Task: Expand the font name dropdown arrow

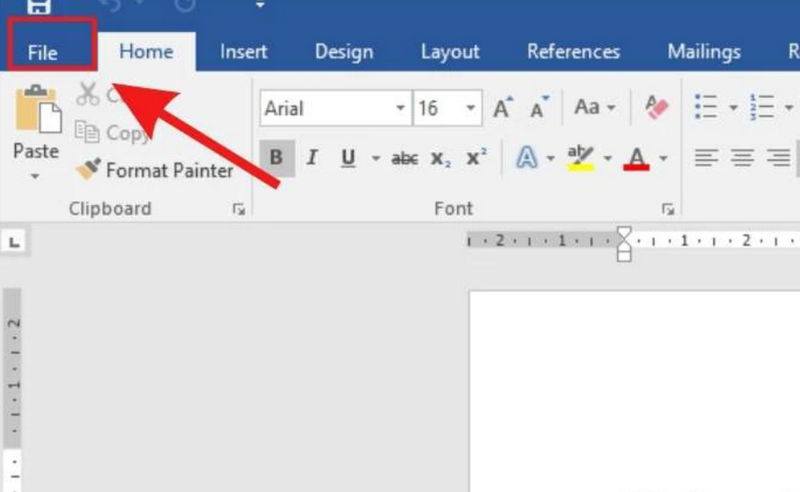Action: pos(401,108)
